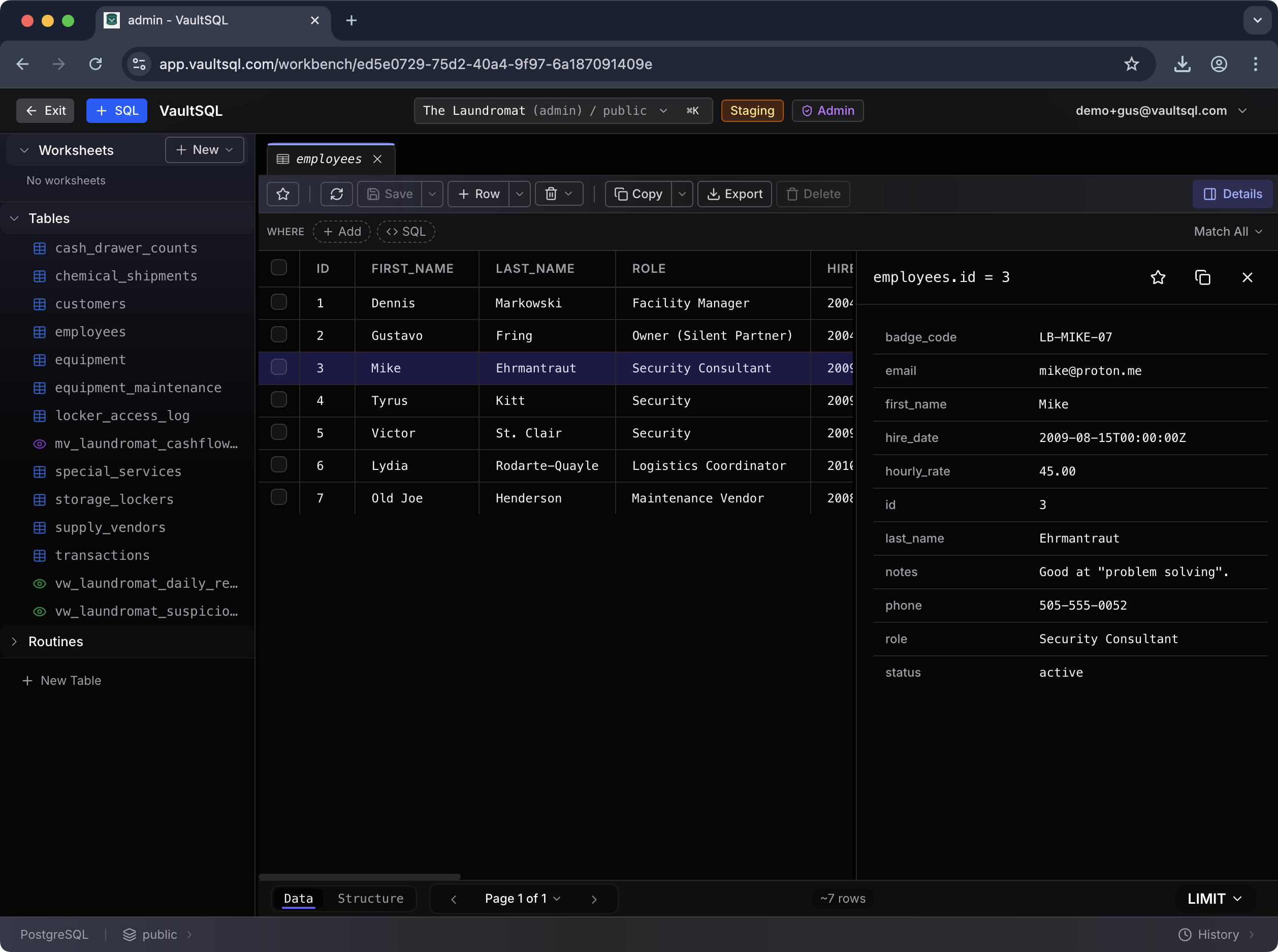The height and width of the screenshot is (952, 1278).
Task: Check the row for Gustavo Fring
Action: [x=279, y=335]
